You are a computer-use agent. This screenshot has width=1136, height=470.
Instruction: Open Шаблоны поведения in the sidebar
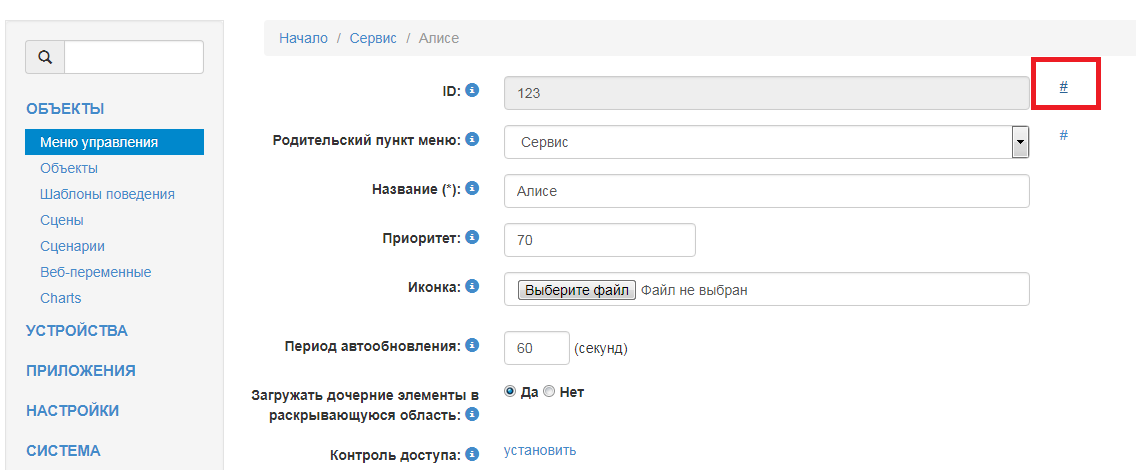pos(107,194)
